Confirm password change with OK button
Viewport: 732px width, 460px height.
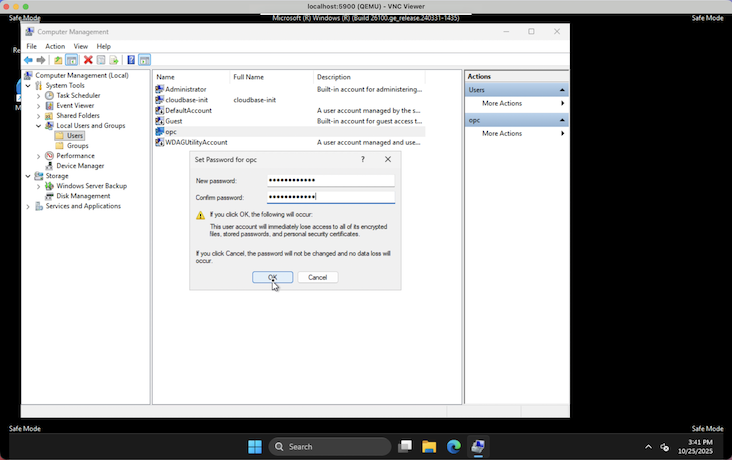272,277
